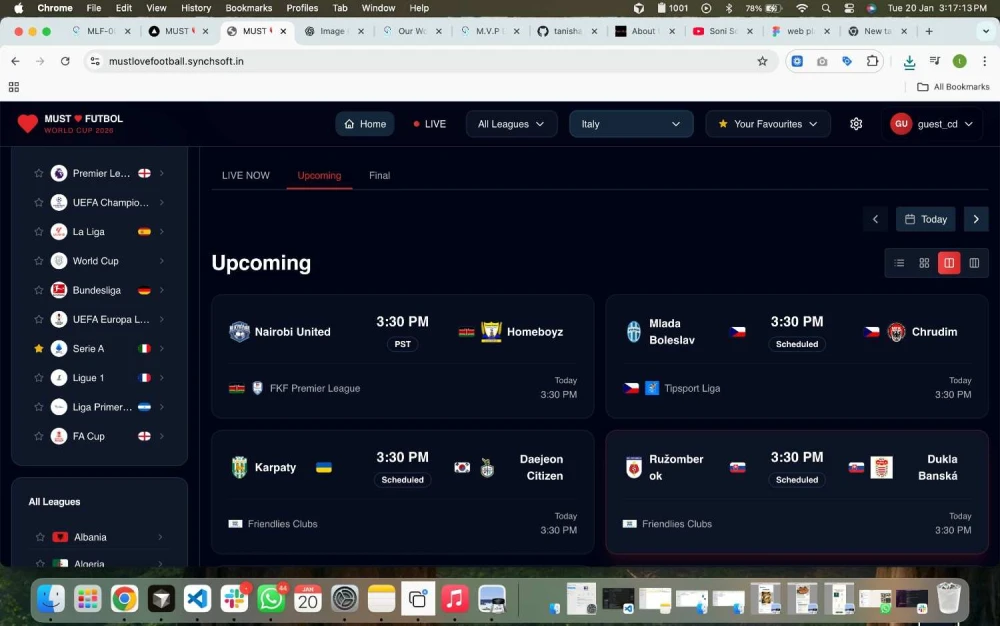This screenshot has height=626, width=1000.
Task: Click the Home button in navigation
Action: point(365,124)
